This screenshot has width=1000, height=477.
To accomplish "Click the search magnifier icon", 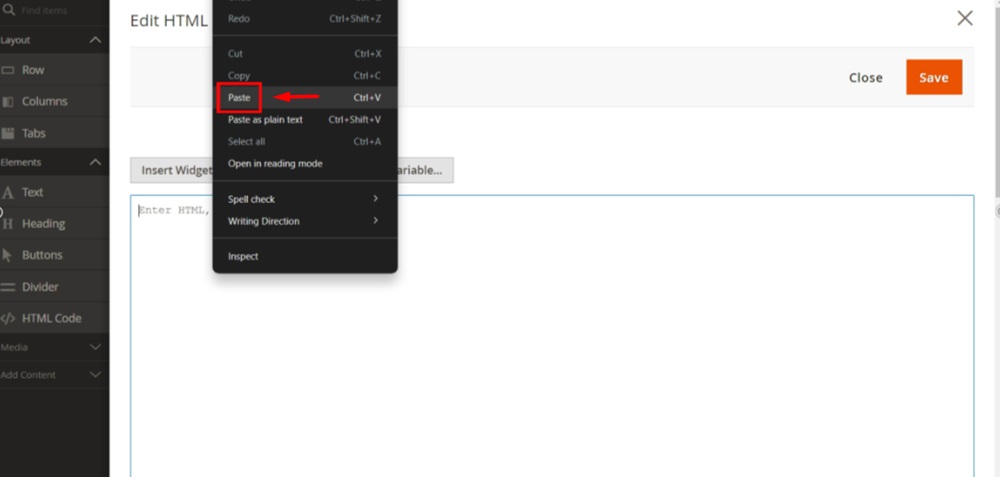I will (8, 10).
